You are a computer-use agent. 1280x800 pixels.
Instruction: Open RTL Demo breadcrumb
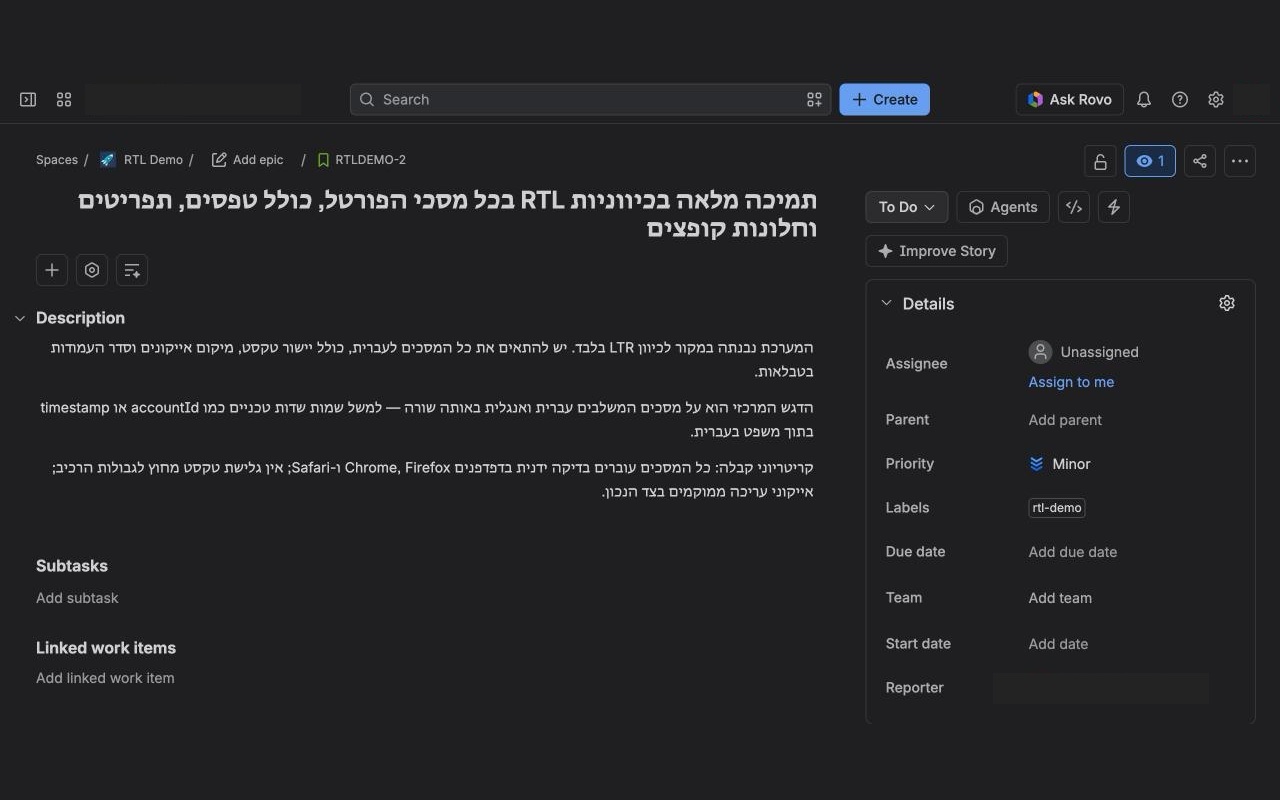coord(142,160)
